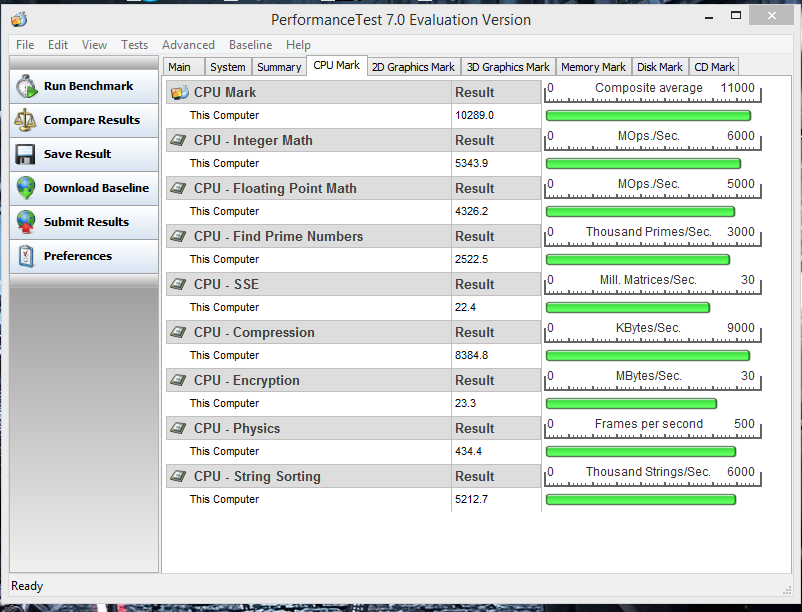
Task: Open the Tests menu
Action: (x=135, y=45)
